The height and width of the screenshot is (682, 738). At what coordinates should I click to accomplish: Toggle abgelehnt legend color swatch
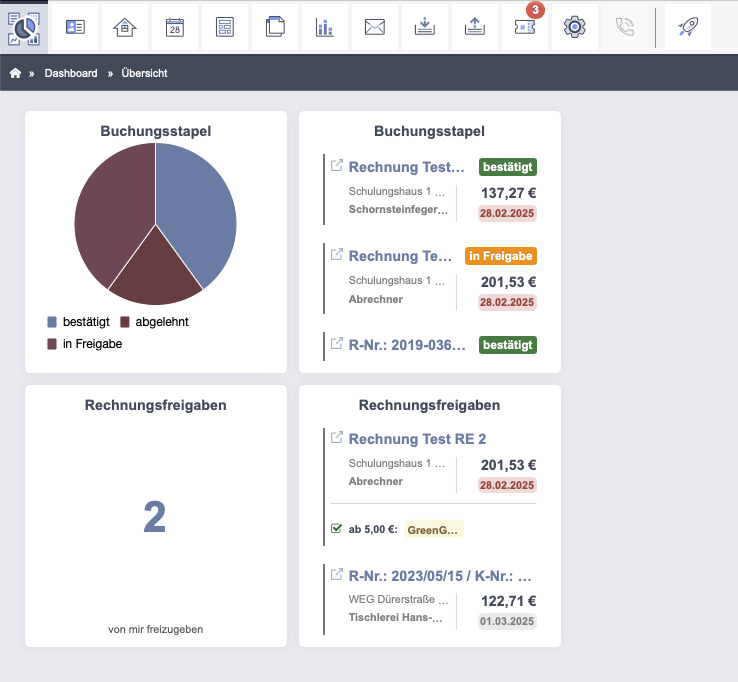coord(125,322)
